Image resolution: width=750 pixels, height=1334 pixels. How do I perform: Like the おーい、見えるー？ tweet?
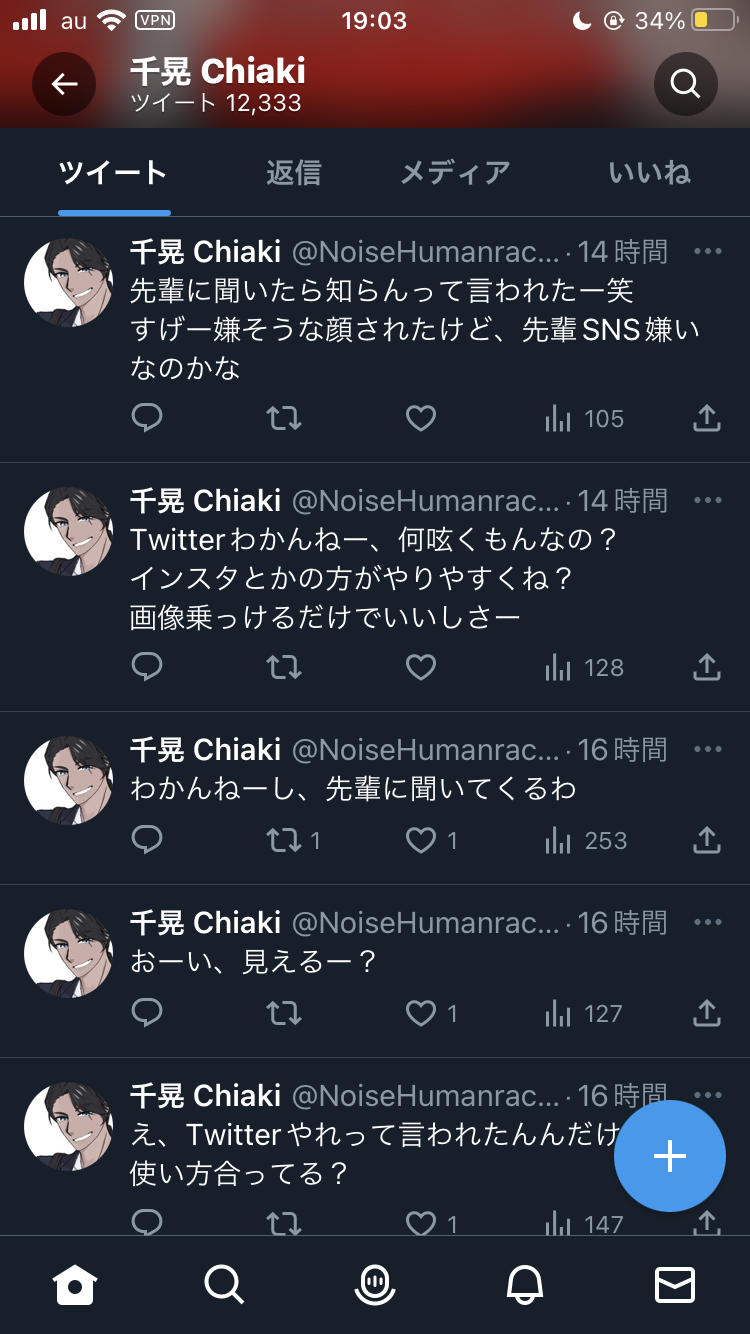pyautogui.click(x=420, y=1013)
